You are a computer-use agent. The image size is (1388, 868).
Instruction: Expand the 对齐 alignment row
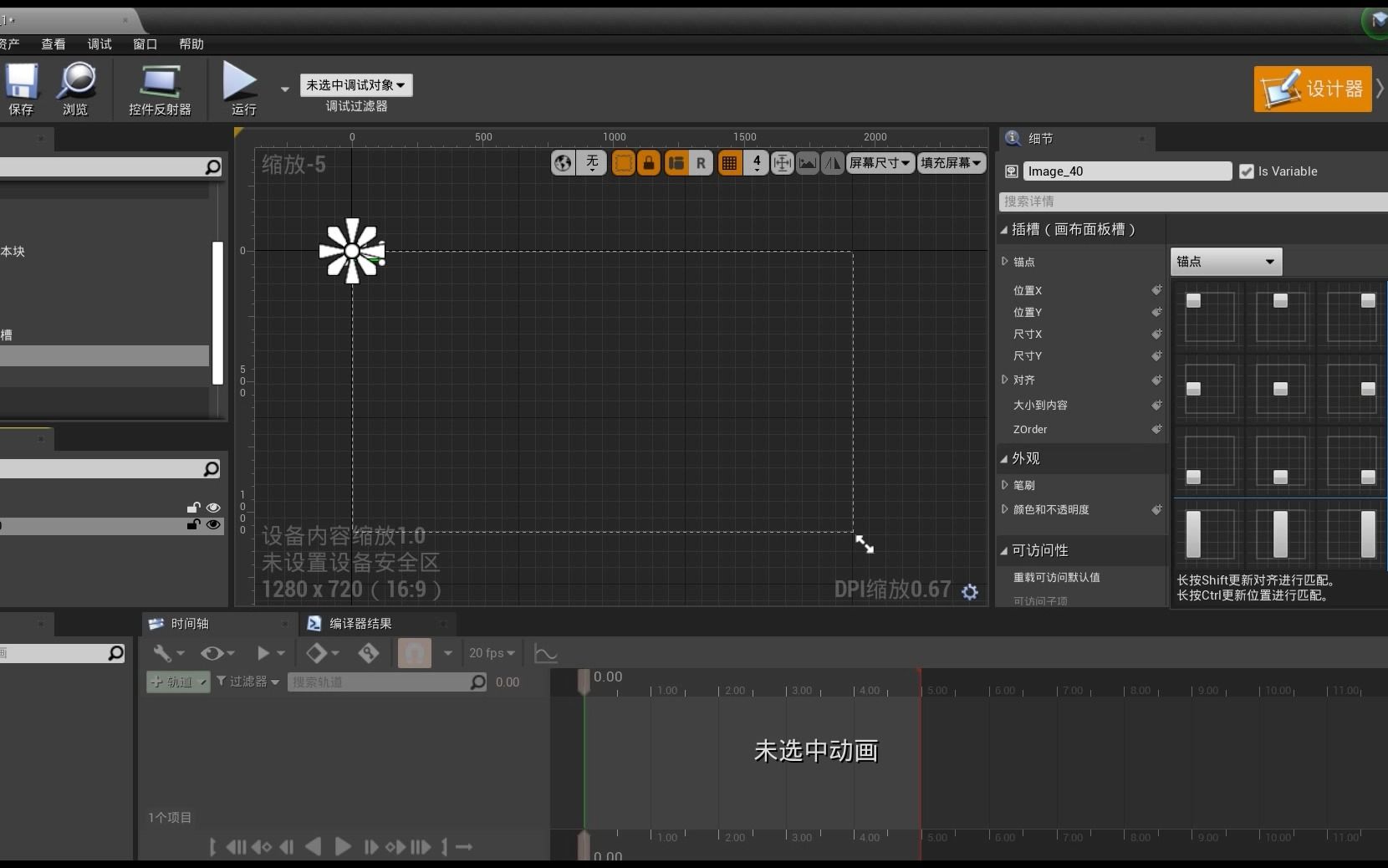pos(1005,380)
